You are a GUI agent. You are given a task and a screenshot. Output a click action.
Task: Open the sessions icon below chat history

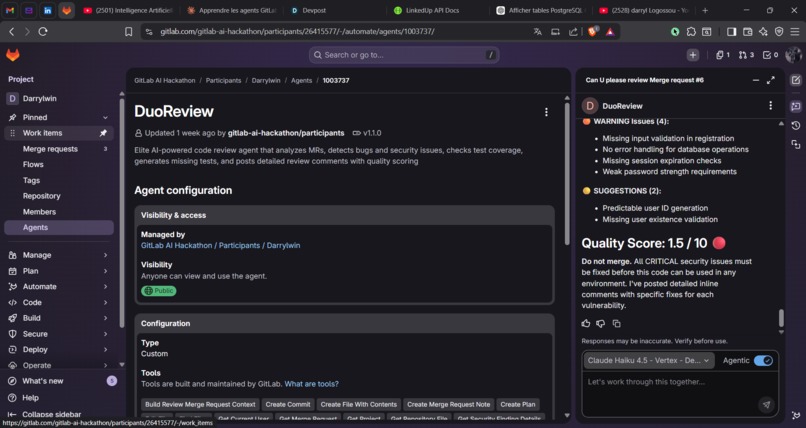796,144
